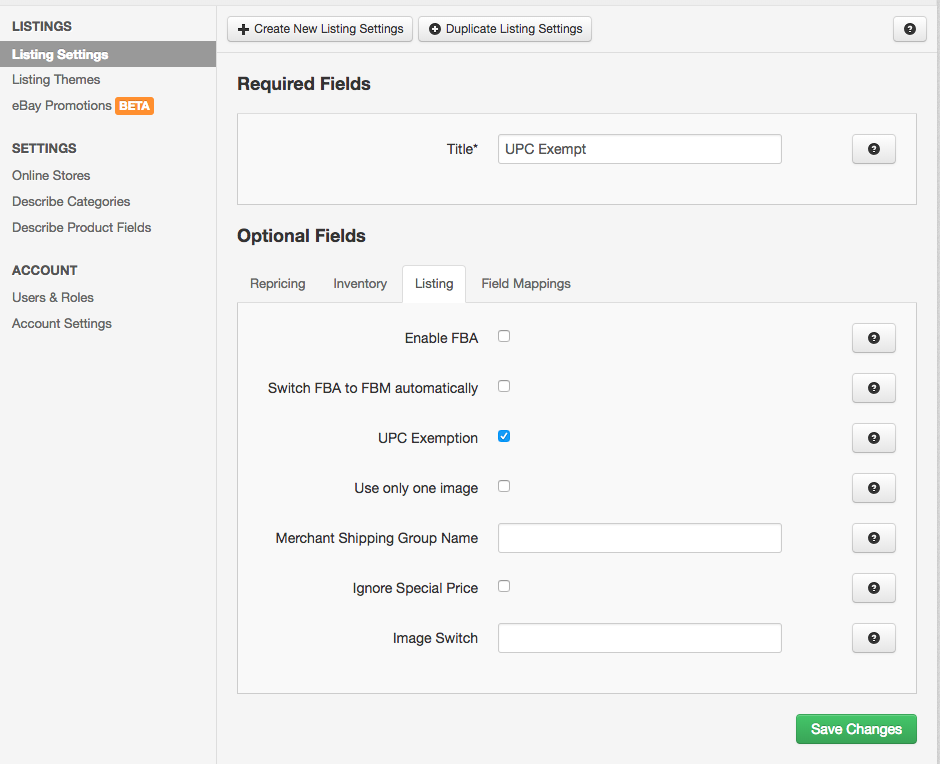
Task: Enable the FBA checkbox
Action: tap(504, 336)
